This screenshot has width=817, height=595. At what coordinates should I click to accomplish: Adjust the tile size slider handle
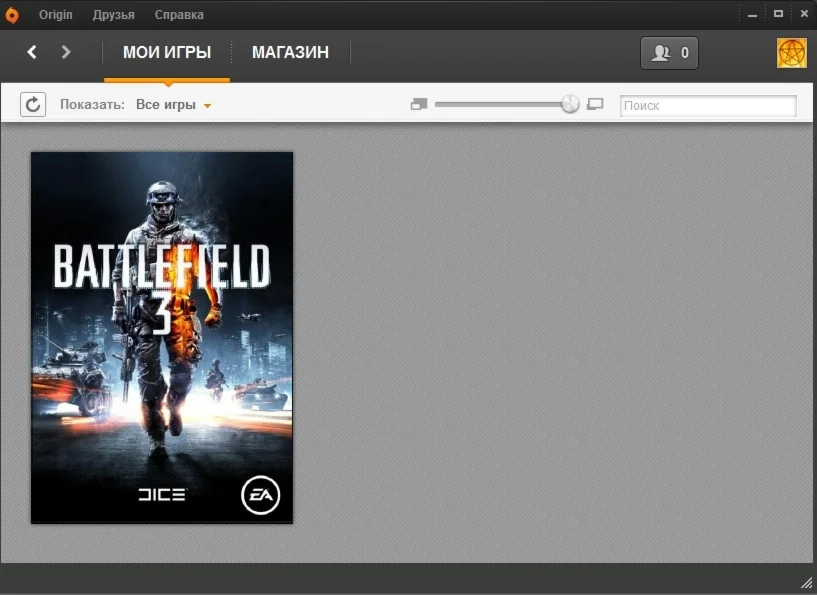point(569,103)
